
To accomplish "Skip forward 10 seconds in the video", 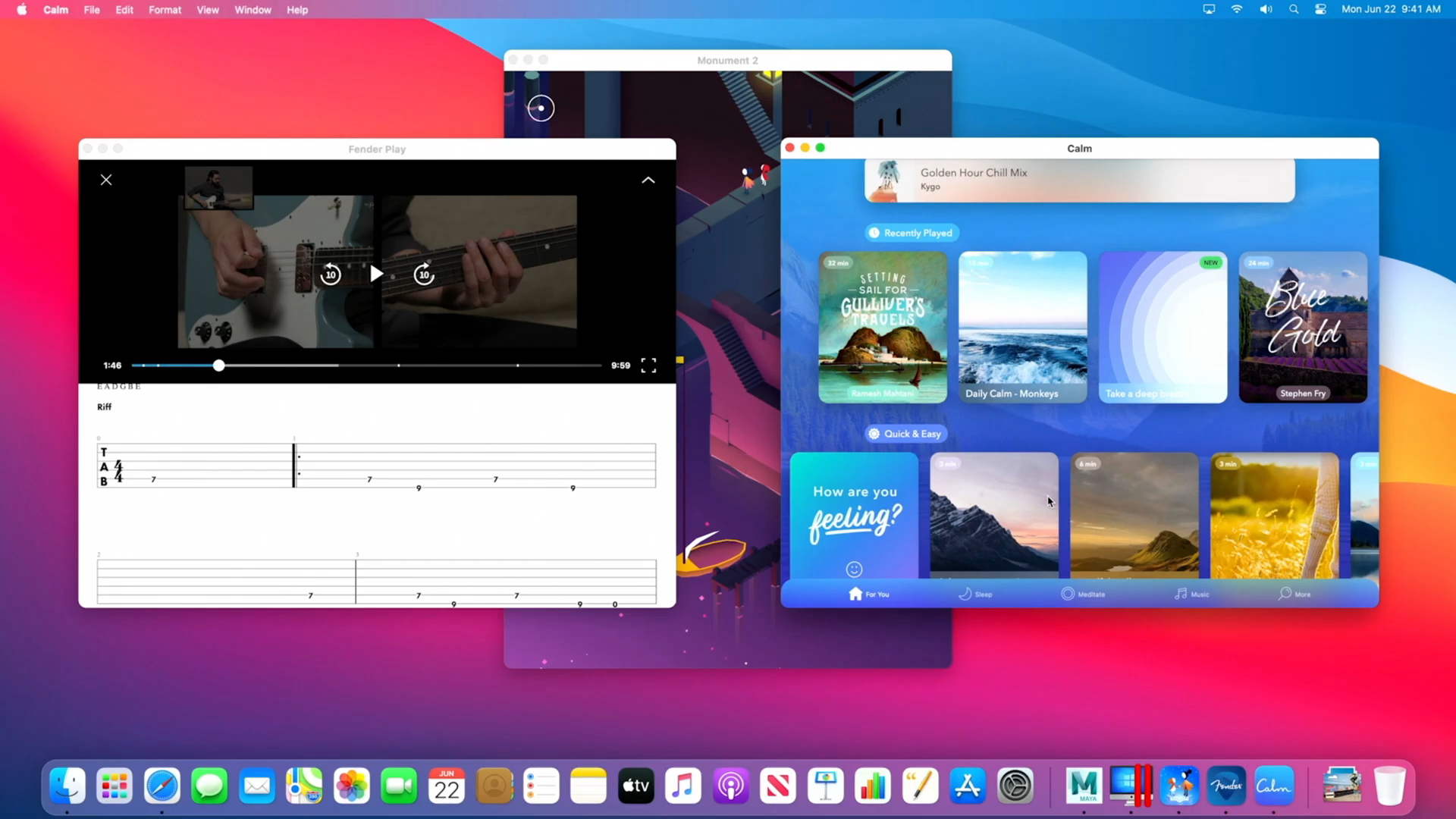I will tap(424, 274).
